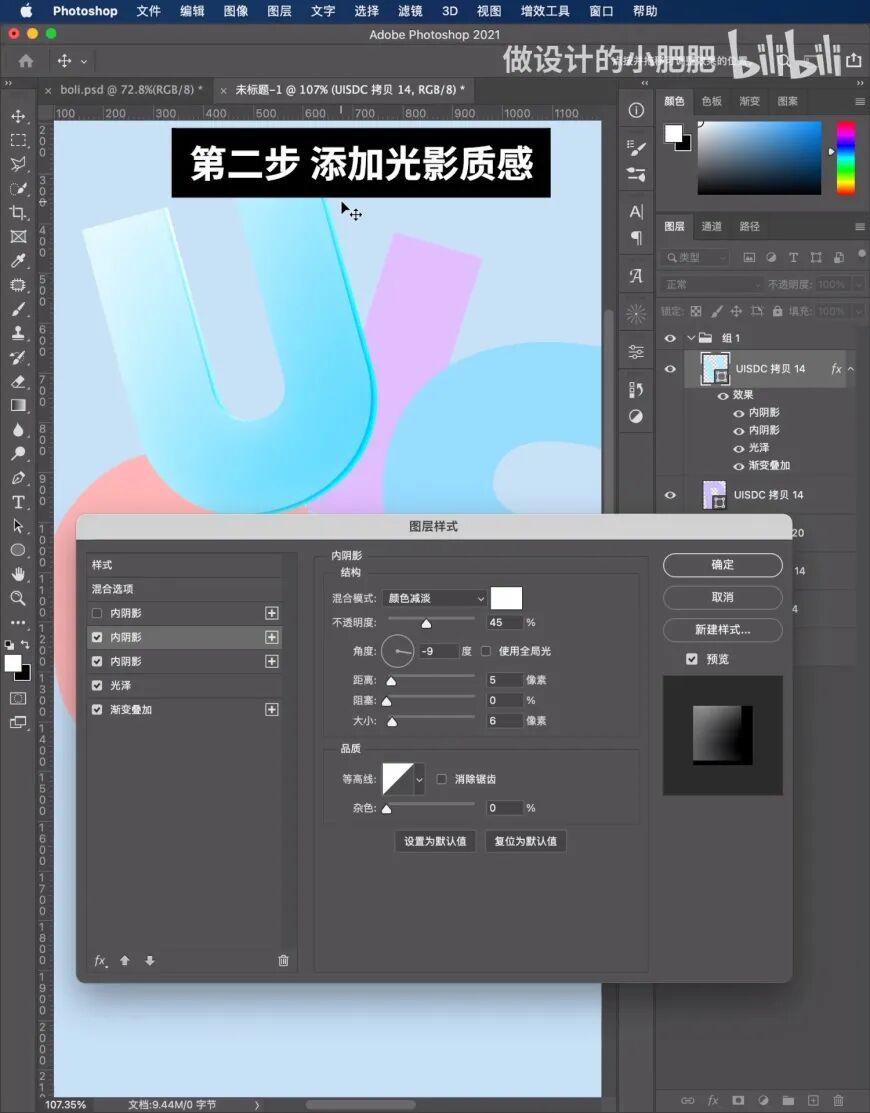Click trash icon in Layer Style dialog
This screenshot has width=870, height=1113.
pos(283,960)
